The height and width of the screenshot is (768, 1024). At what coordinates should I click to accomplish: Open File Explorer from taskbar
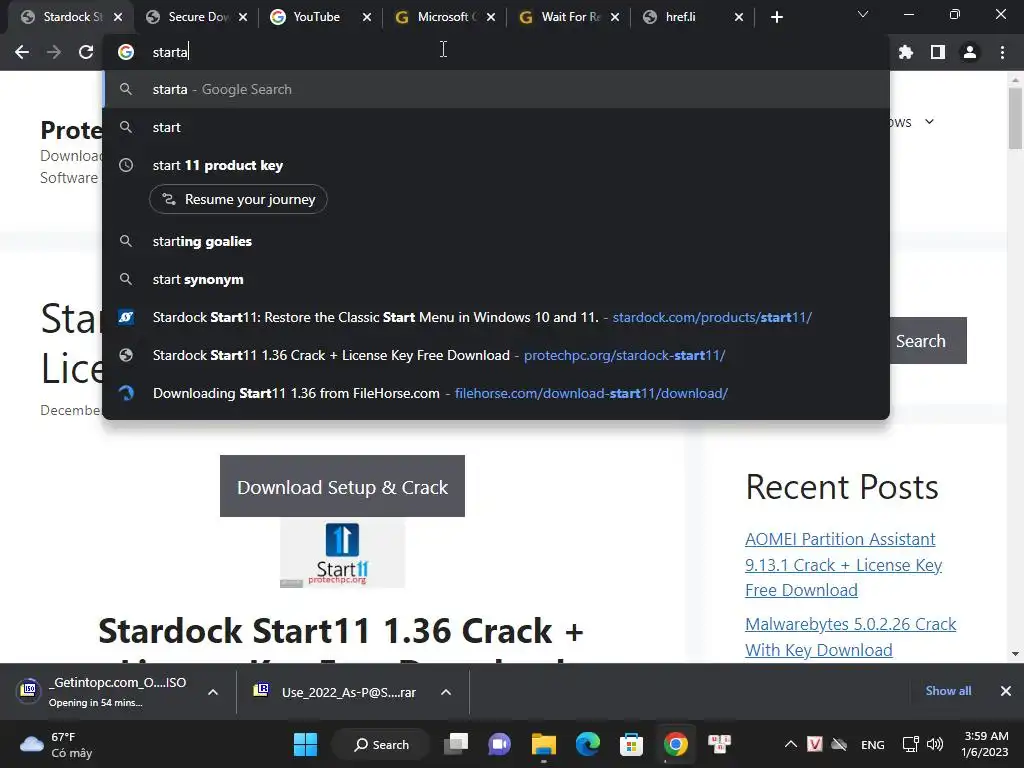click(x=543, y=744)
